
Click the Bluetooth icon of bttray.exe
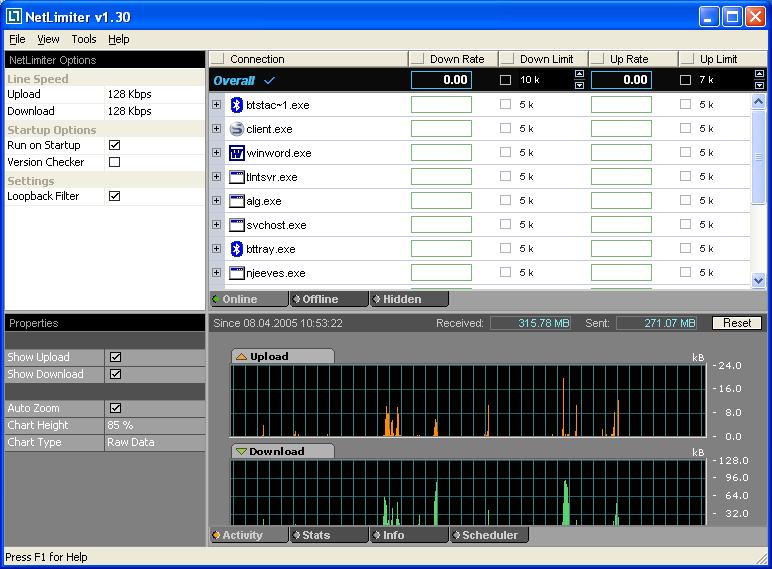coord(237,249)
